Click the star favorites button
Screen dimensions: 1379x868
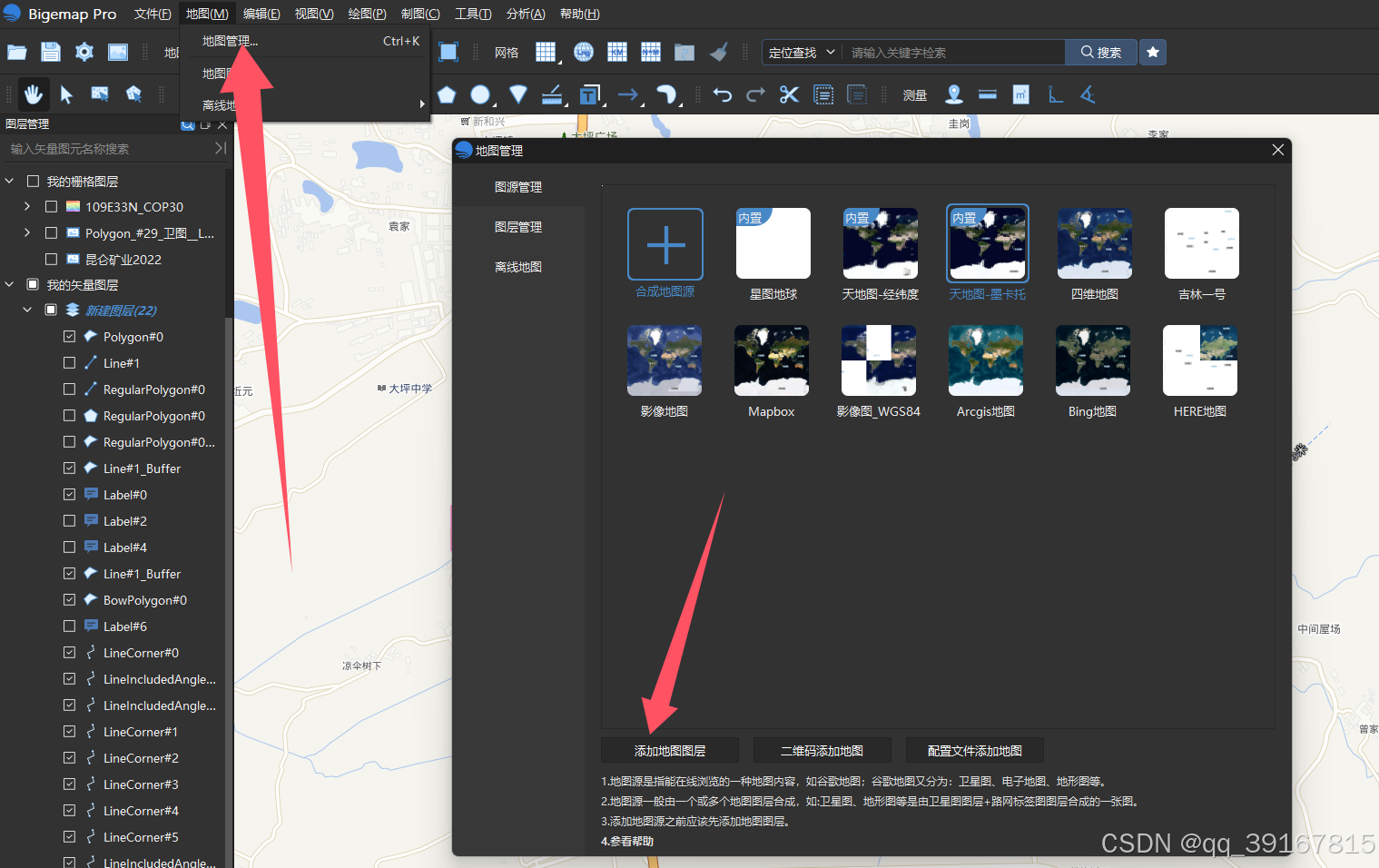(1153, 52)
